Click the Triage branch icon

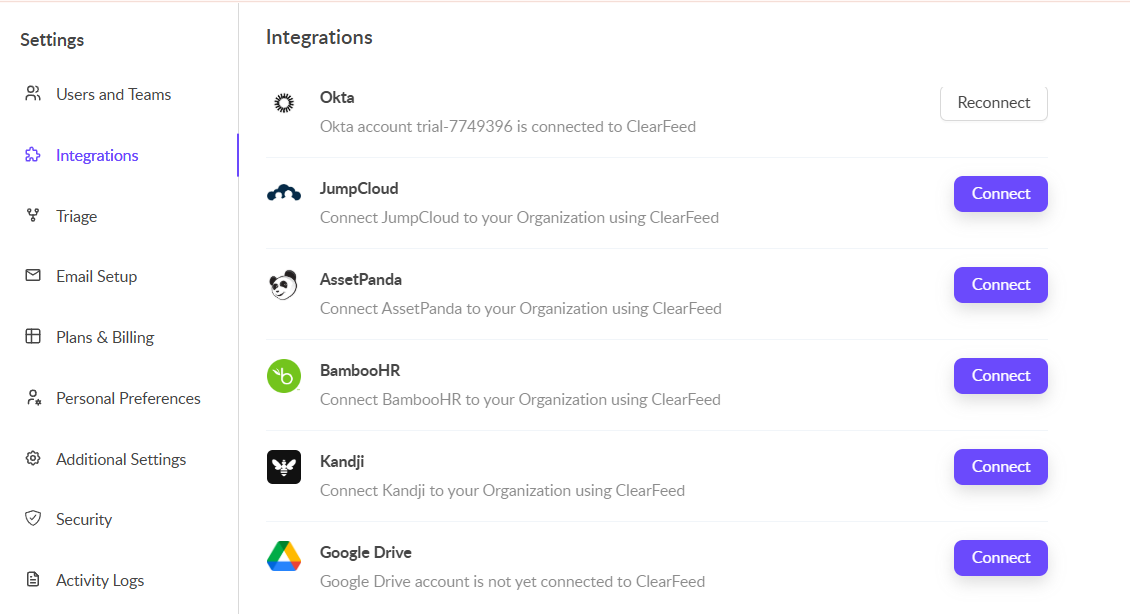[x=33, y=216]
